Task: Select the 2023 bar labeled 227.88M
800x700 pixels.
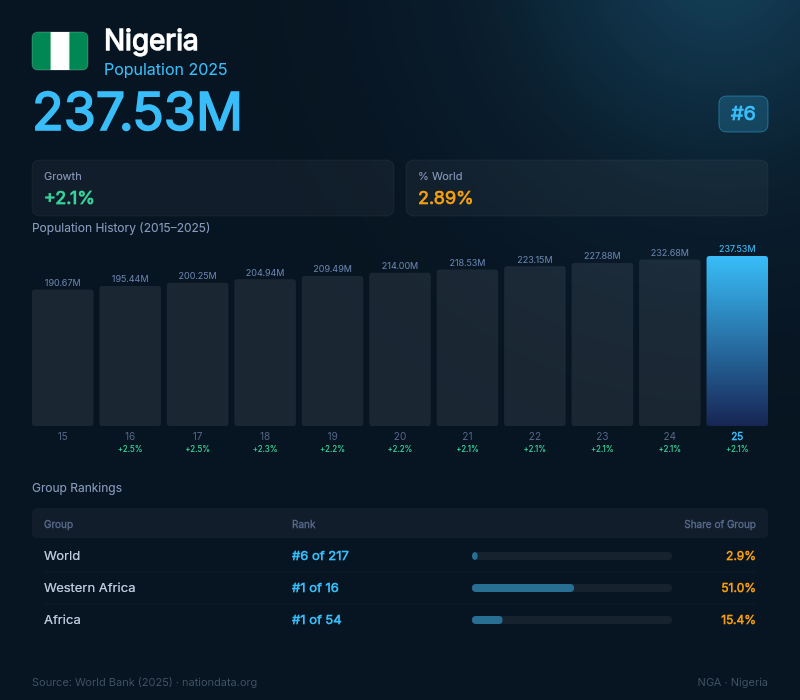Action: coord(602,344)
